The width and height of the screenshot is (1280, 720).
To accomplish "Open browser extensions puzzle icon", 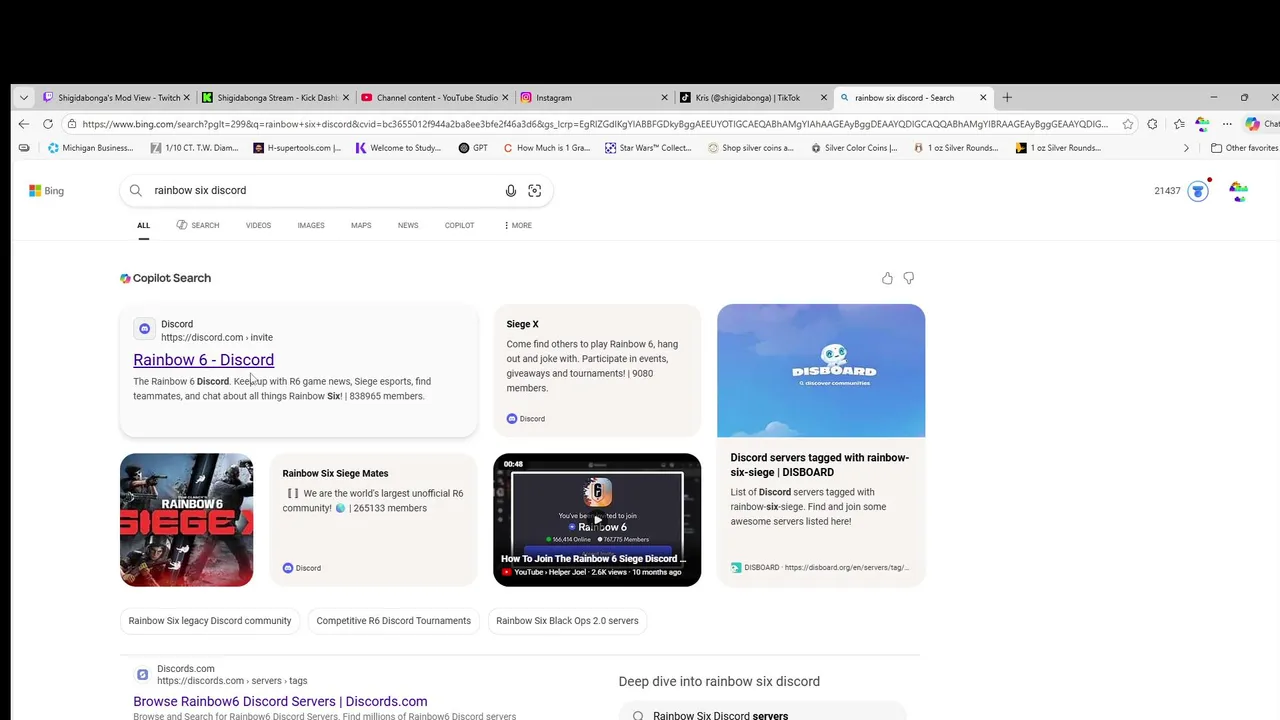I will (x=1153, y=124).
